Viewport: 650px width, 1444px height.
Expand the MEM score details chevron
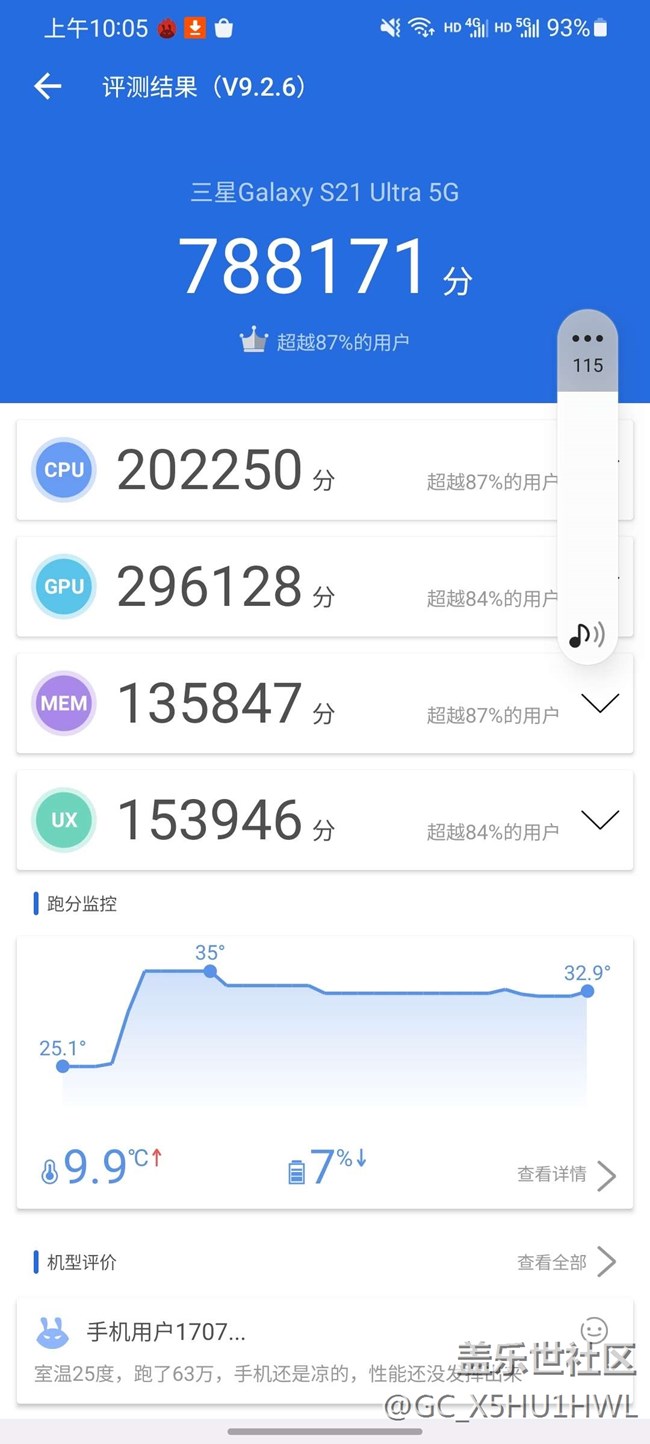pos(600,703)
